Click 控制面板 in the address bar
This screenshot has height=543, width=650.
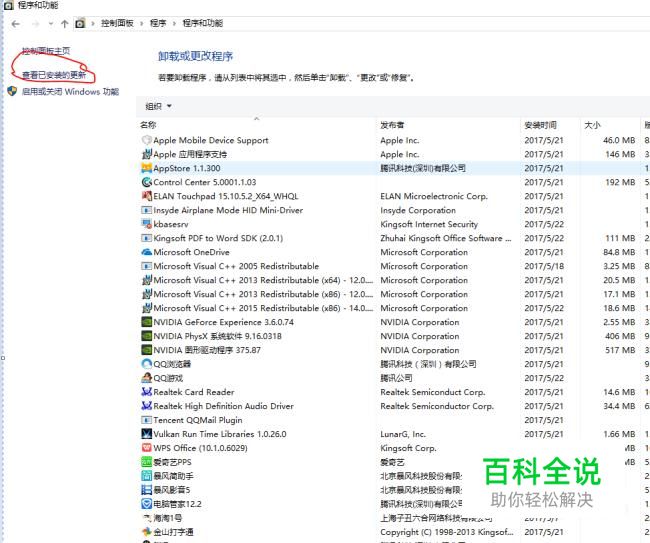[x=117, y=23]
